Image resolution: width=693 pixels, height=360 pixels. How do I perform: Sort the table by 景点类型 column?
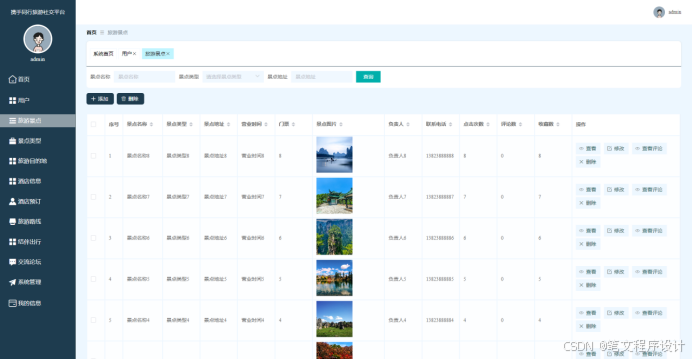tap(191, 125)
